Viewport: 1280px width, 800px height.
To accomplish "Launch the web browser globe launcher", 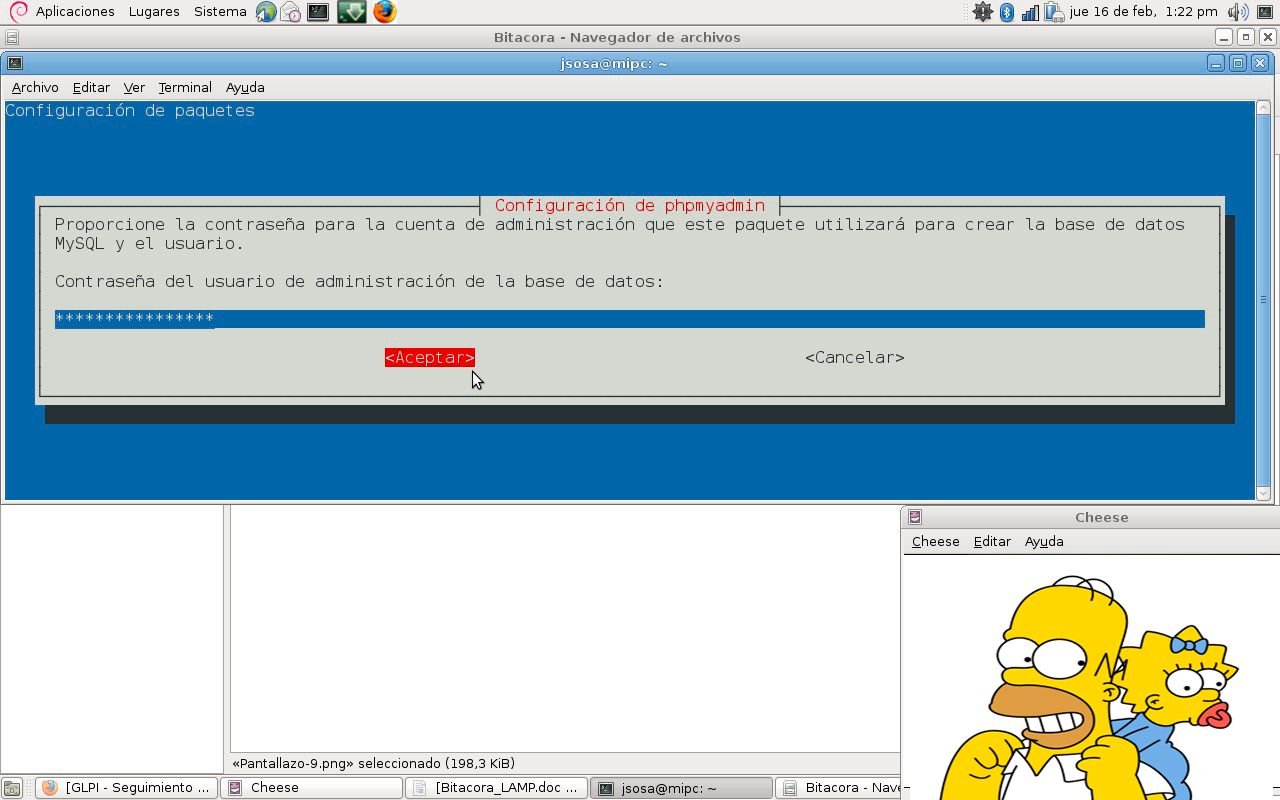I will (266, 12).
